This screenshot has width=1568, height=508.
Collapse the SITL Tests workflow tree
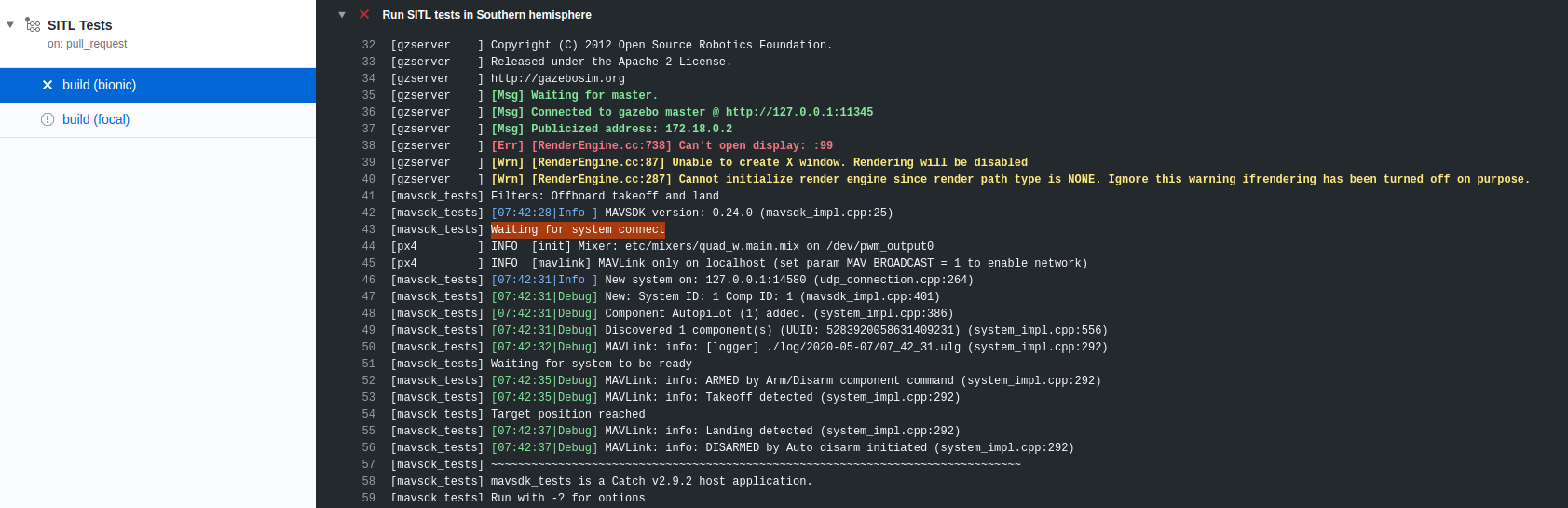(10, 24)
